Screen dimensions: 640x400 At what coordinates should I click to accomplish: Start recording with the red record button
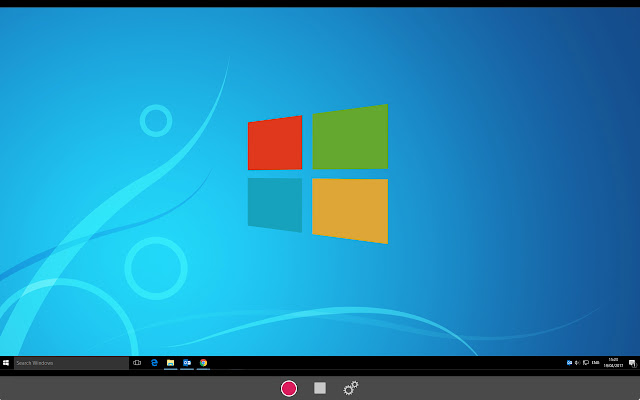[x=289, y=388]
